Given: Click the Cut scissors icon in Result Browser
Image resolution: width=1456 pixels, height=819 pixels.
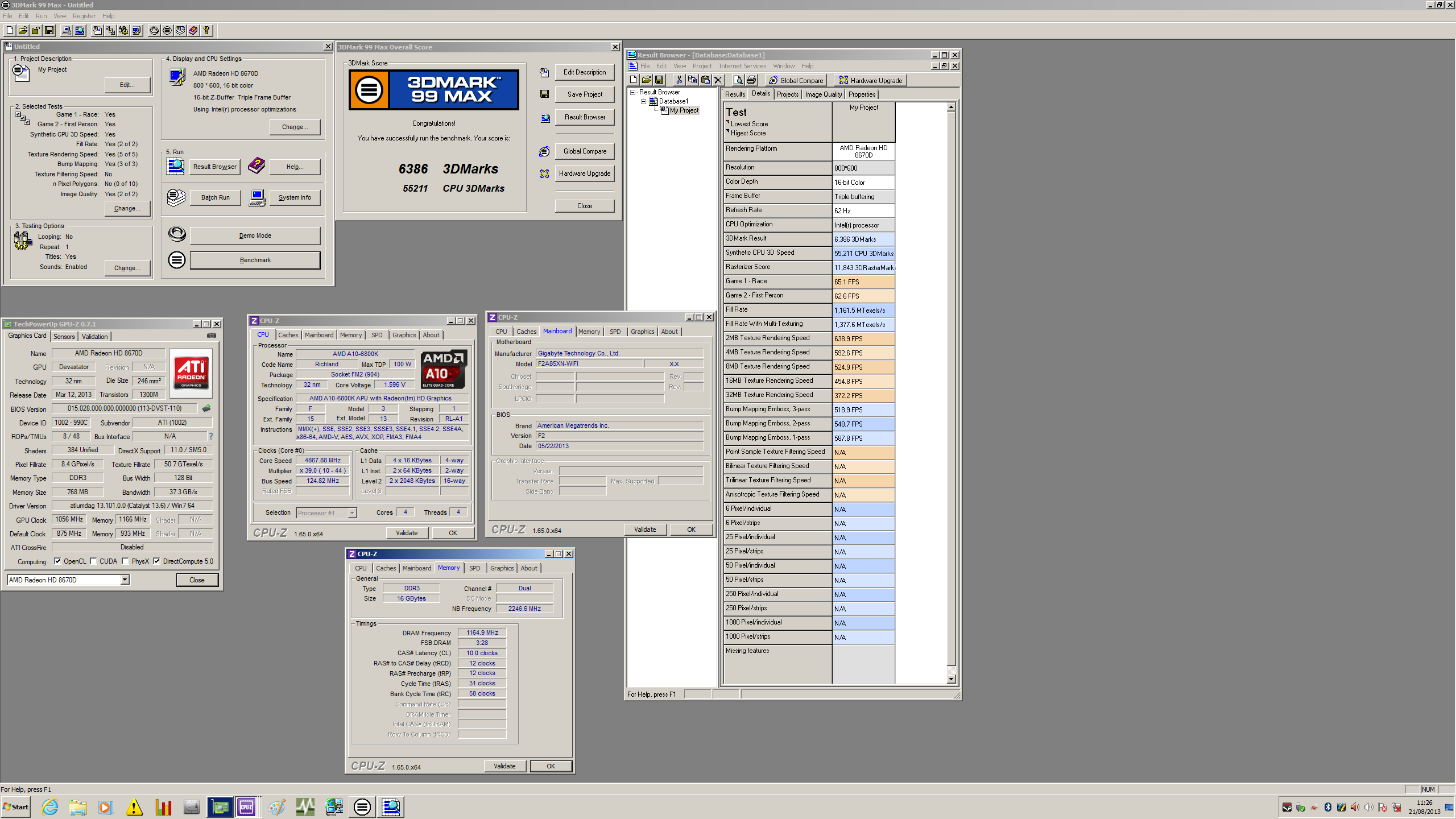Looking at the screenshot, I should pos(679,80).
